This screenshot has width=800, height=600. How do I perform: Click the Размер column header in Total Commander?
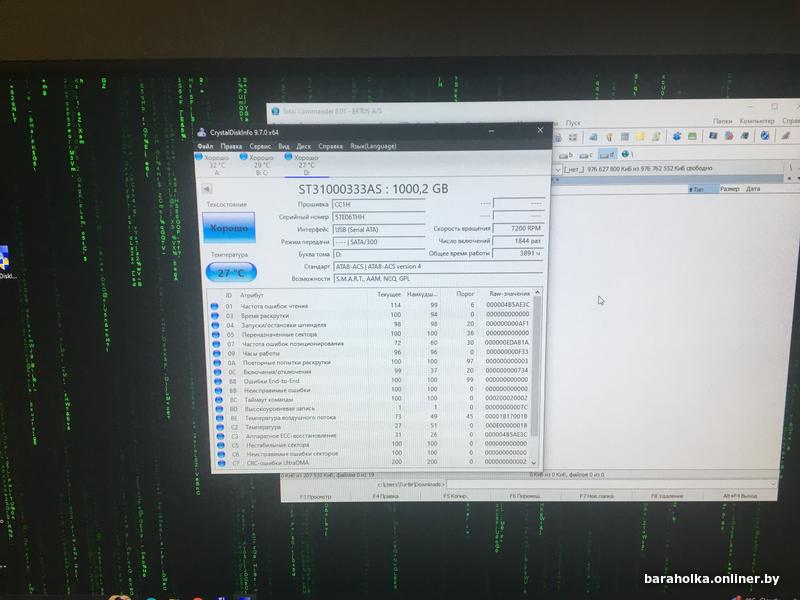click(730, 189)
